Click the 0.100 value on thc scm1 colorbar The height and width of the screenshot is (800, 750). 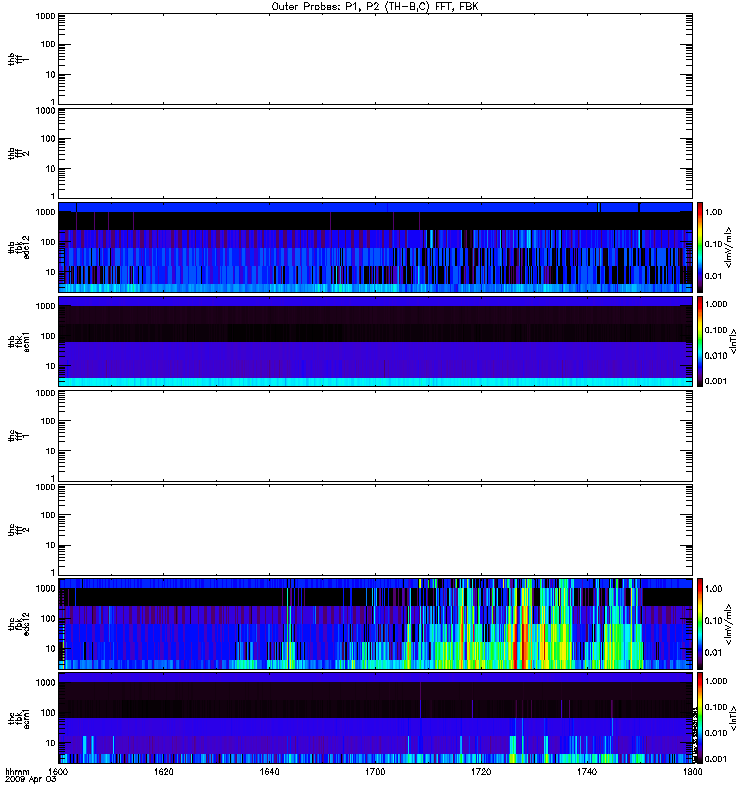pyautogui.click(x=716, y=707)
